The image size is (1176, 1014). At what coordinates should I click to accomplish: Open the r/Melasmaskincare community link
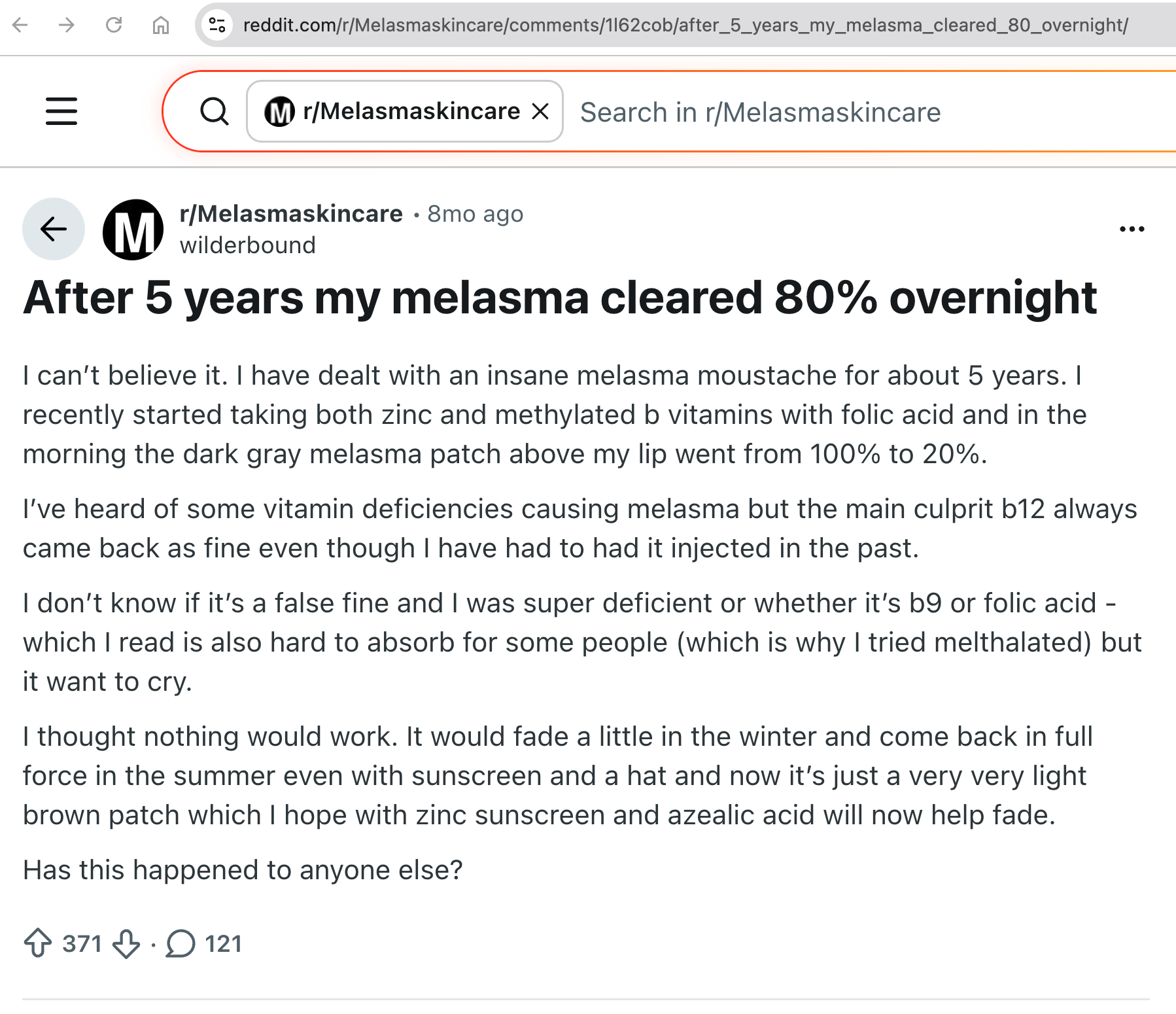click(291, 214)
